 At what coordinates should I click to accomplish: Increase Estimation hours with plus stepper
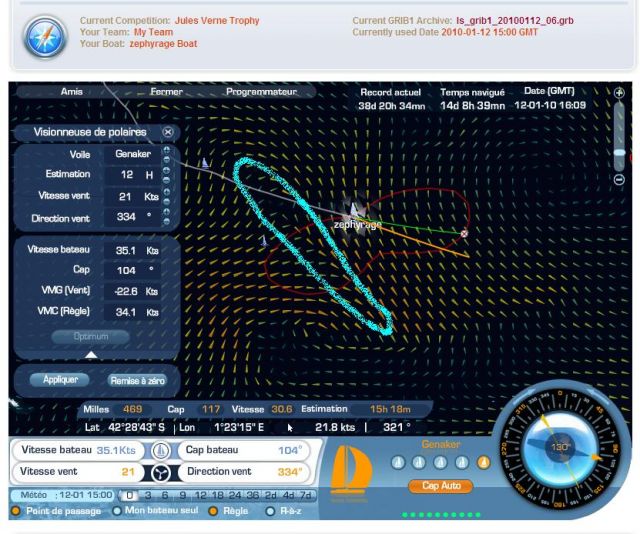167,170
